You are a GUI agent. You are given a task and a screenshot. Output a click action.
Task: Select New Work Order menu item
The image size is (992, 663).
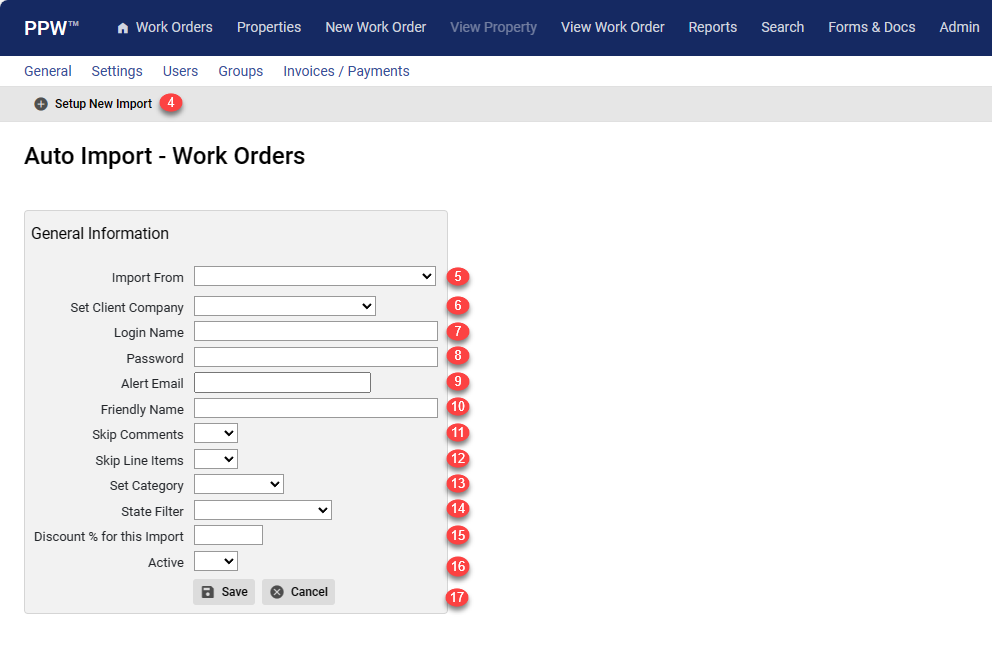point(376,27)
